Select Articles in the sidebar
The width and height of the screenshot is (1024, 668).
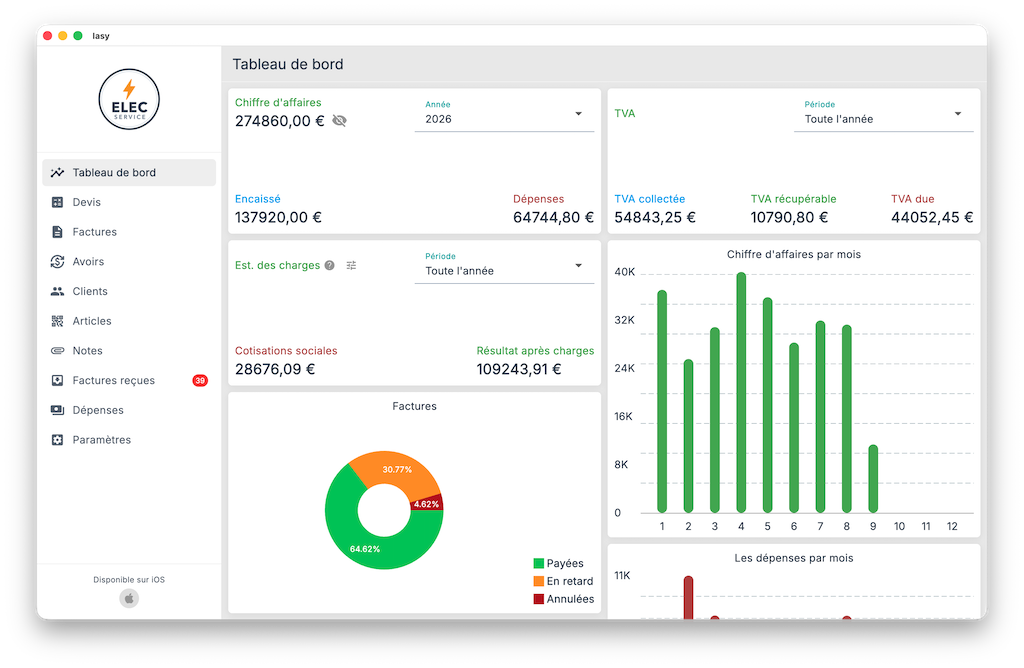click(129, 321)
